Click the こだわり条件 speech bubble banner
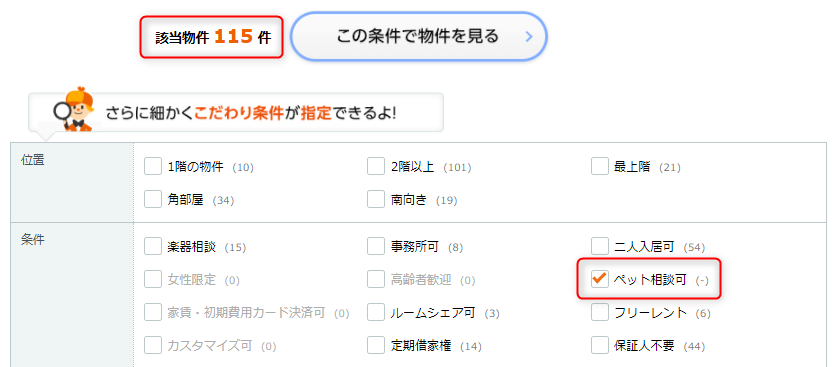Screen dimensions: 833x367 point(236,112)
